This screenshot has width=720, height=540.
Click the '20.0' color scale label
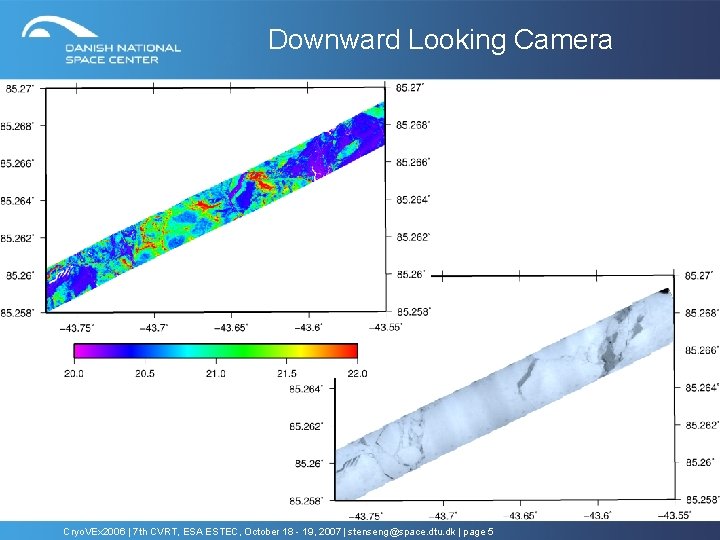73,374
